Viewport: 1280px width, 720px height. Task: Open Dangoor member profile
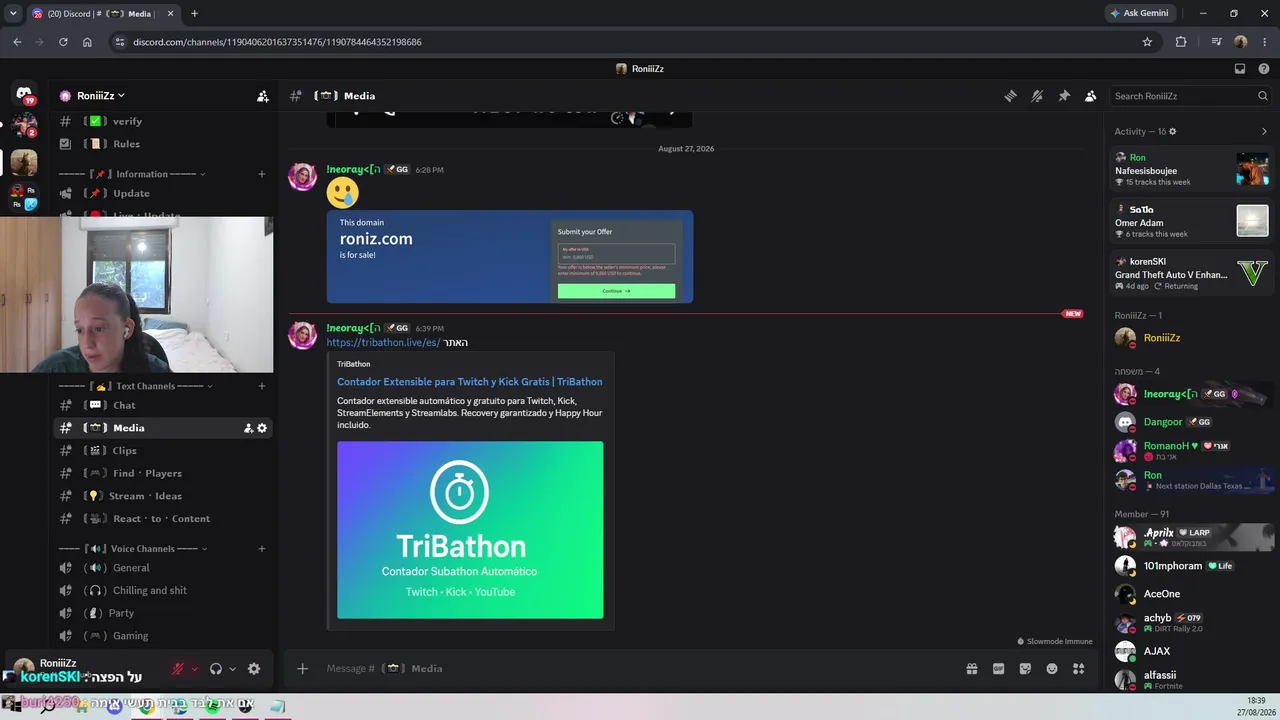tap(1192, 422)
